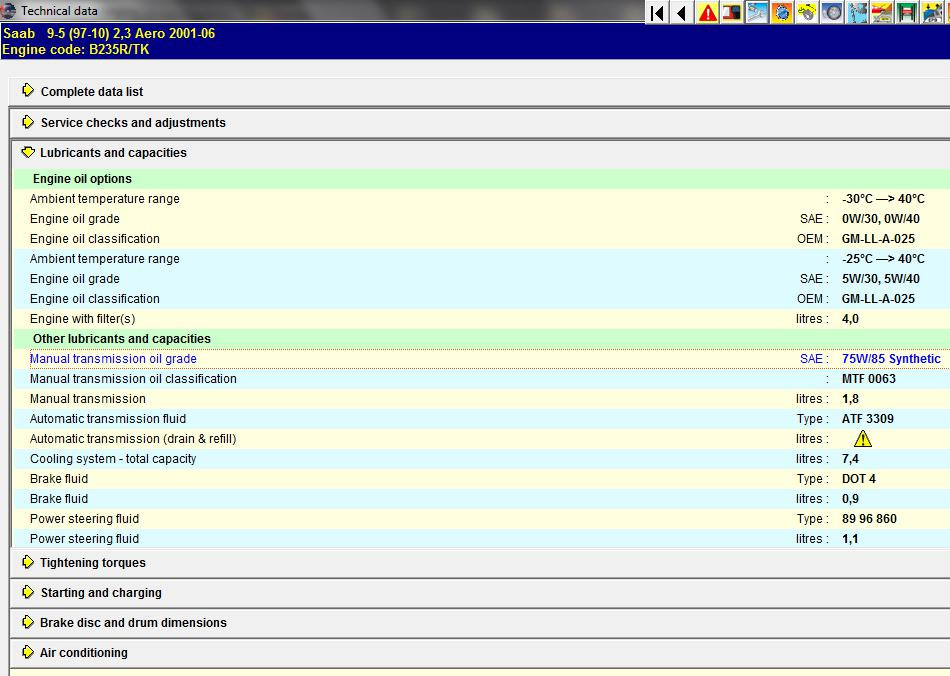Open the red warning triangle toolbar icon

(x=707, y=12)
